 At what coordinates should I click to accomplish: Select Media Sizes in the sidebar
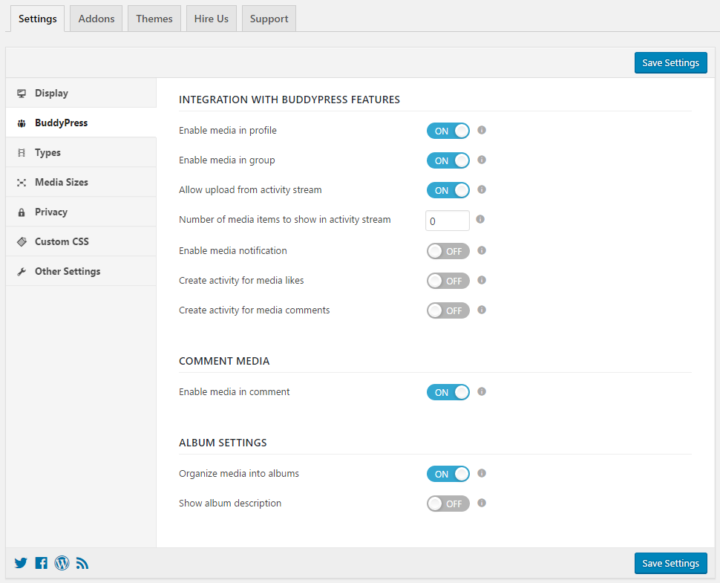click(x=61, y=182)
